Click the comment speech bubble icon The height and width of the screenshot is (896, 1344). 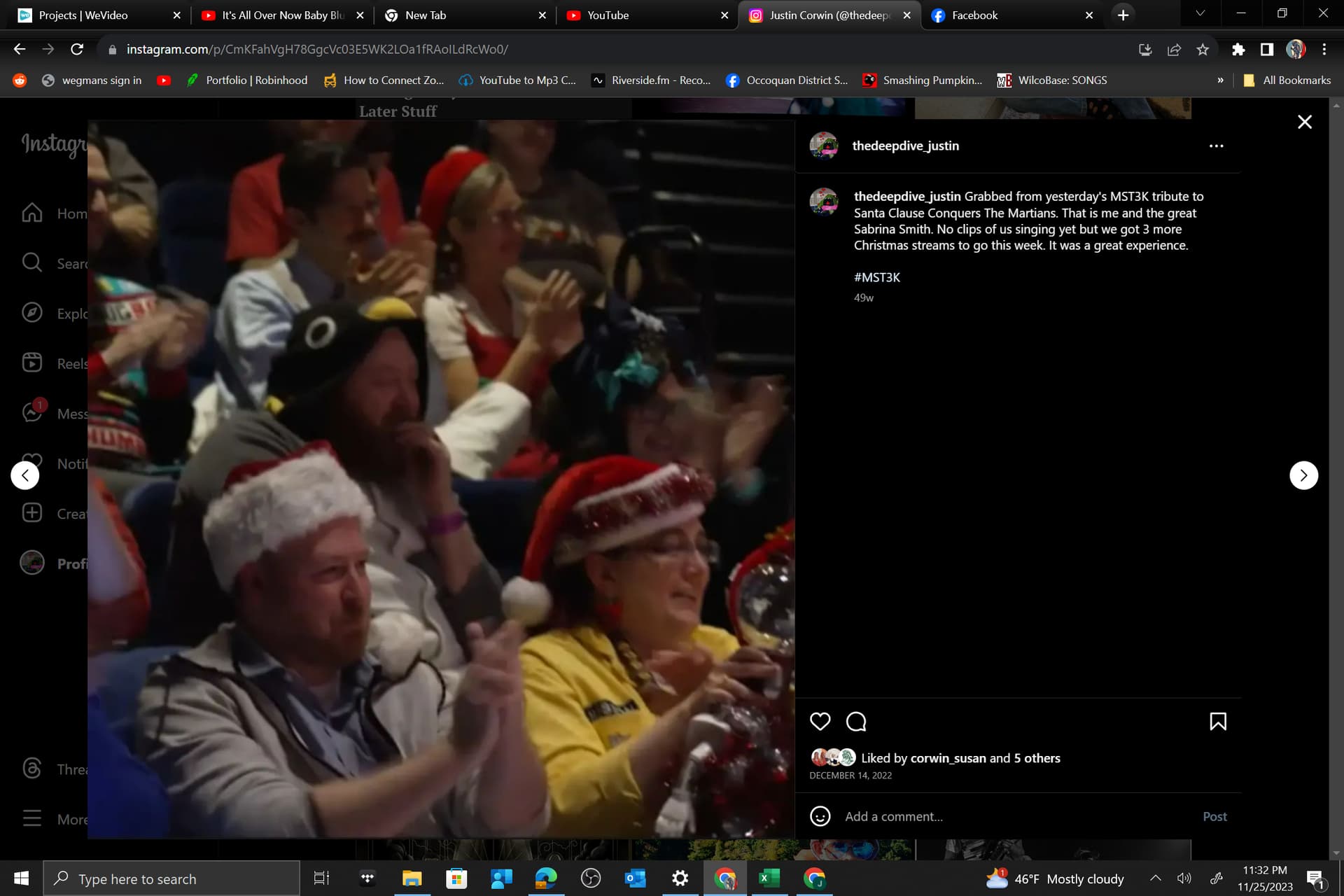856,721
